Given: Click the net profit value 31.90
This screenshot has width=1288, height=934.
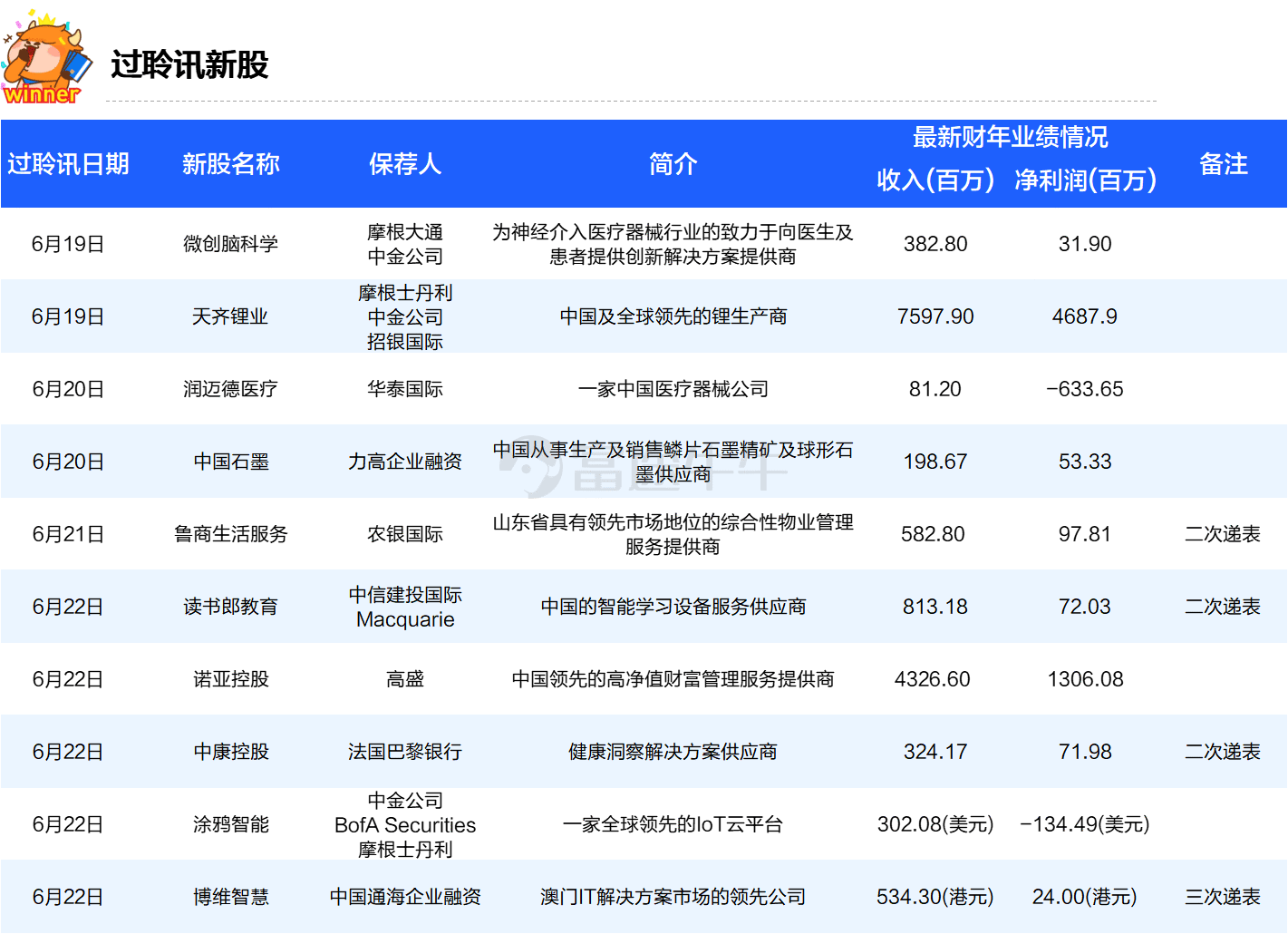Looking at the screenshot, I should pos(1085,244).
